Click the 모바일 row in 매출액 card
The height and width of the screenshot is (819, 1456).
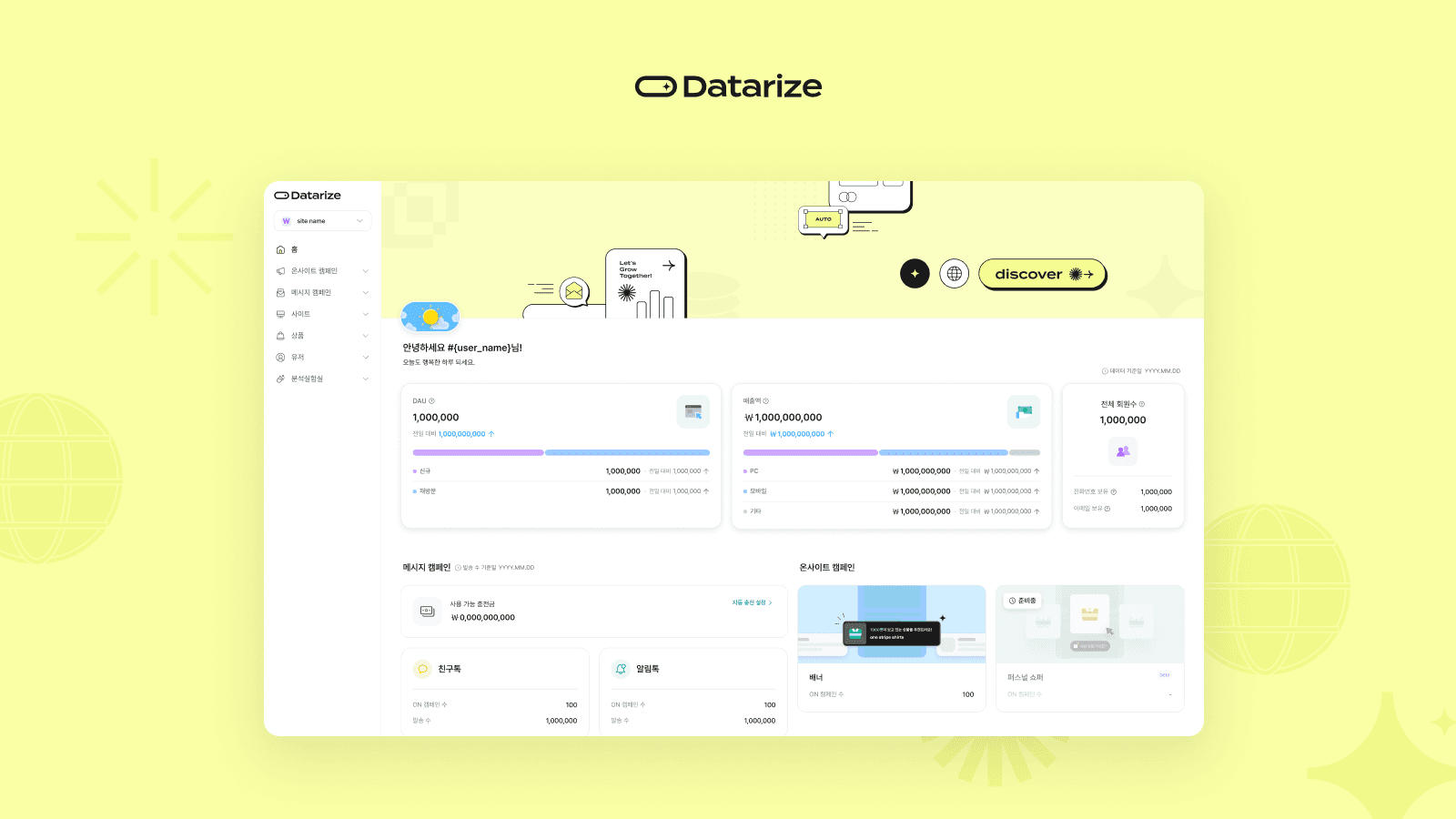click(x=892, y=491)
